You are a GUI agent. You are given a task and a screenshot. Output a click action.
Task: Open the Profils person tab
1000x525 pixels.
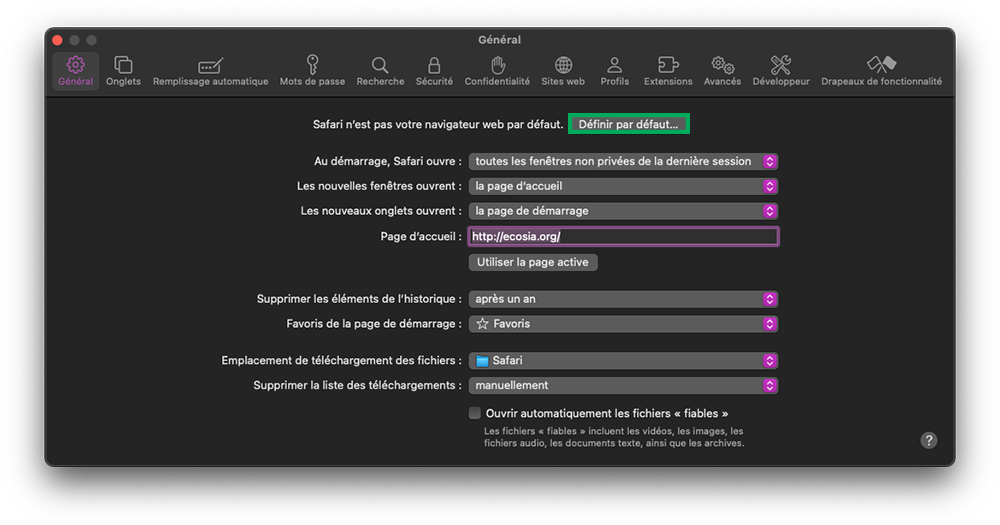pos(614,71)
